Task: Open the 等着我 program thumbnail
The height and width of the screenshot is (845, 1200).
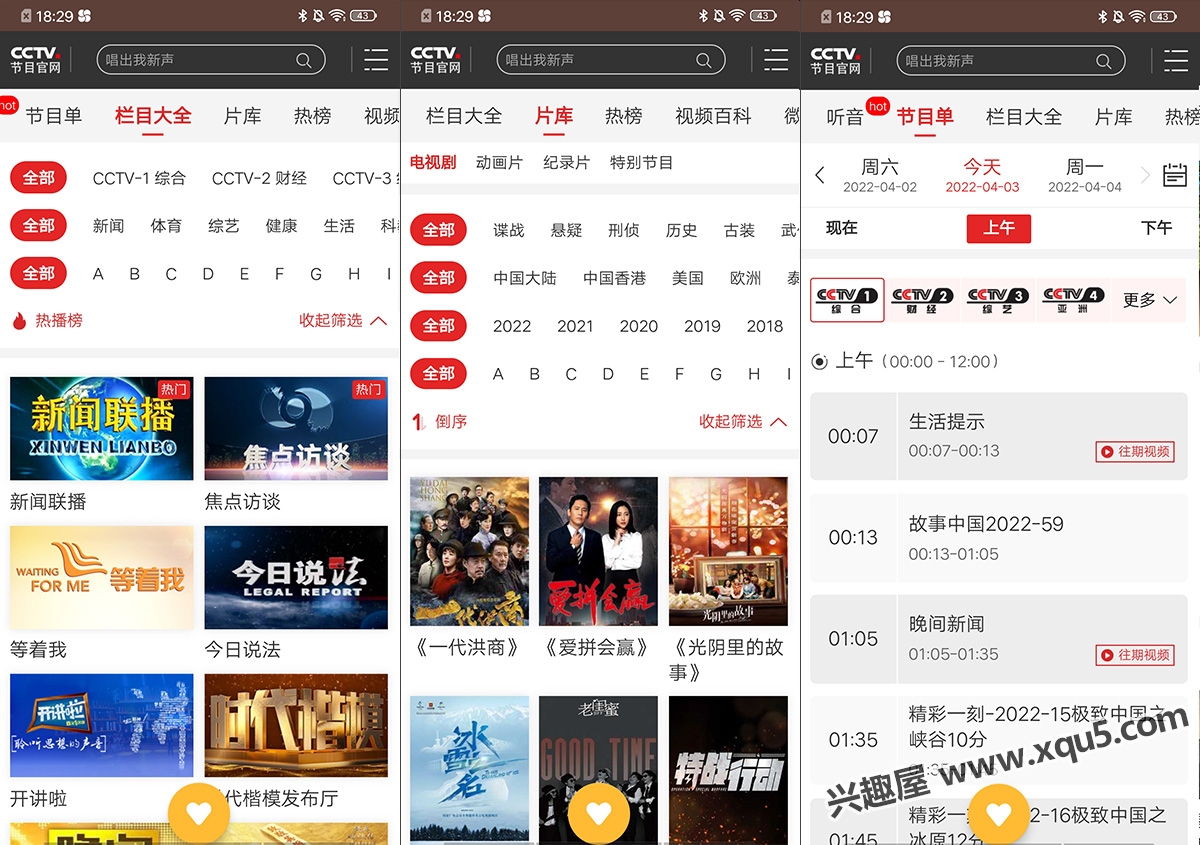Action: click(101, 578)
